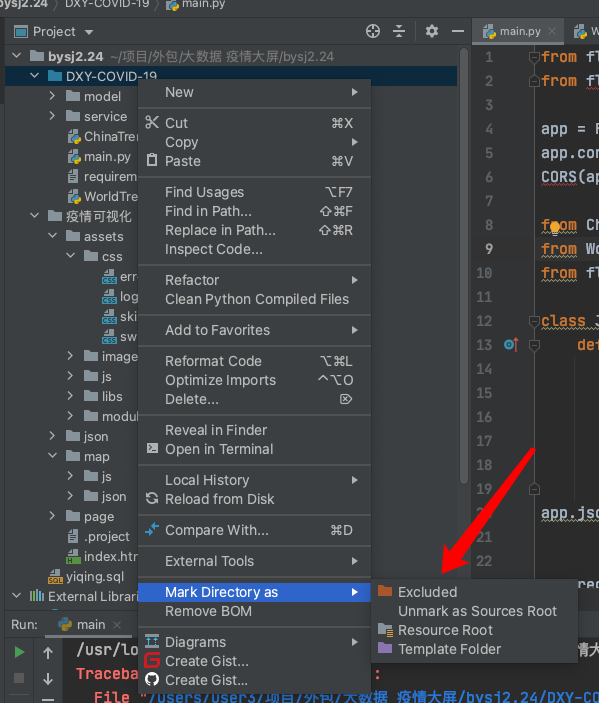599x703 pixels.
Task: Click Reload from Disk
Action: 254,499
